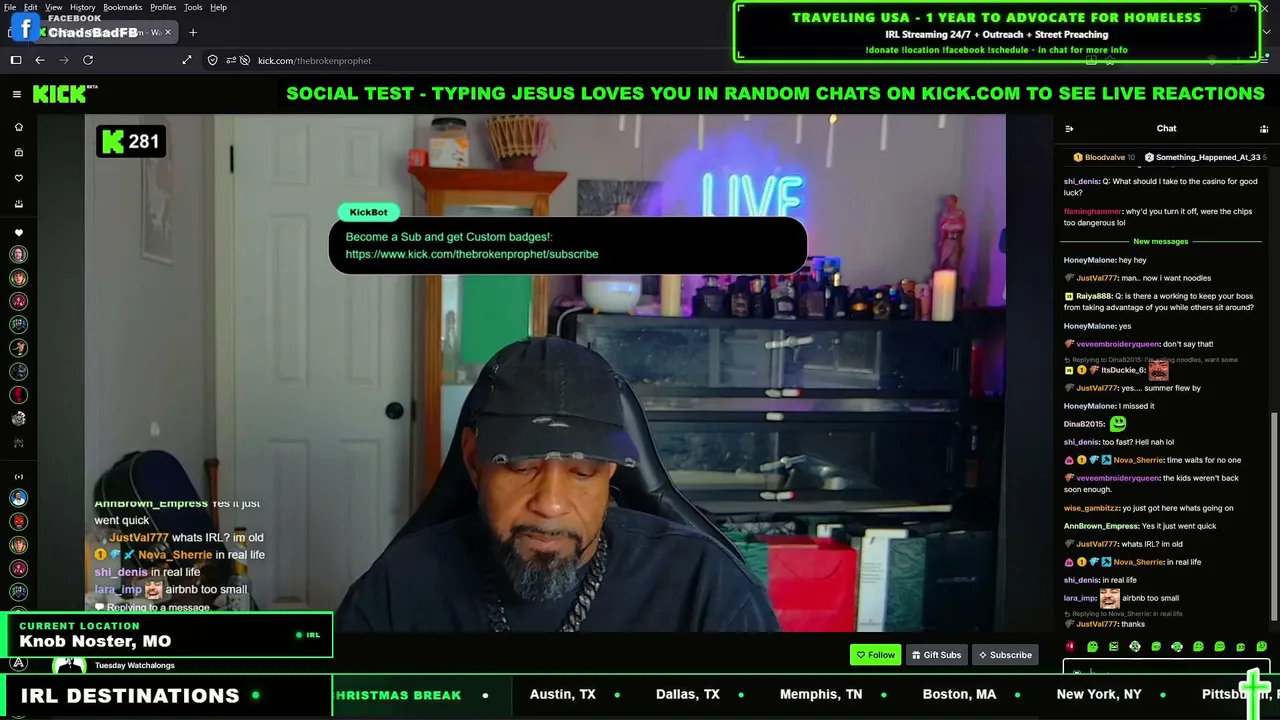This screenshot has height=720, width=1280.
Task: Click username lara_imp in chat panel
Action: (x=1080, y=598)
